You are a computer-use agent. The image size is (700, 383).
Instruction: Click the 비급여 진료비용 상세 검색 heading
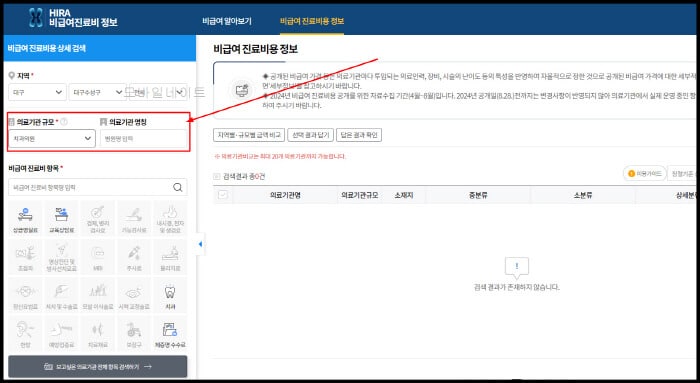(x=47, y=48)
